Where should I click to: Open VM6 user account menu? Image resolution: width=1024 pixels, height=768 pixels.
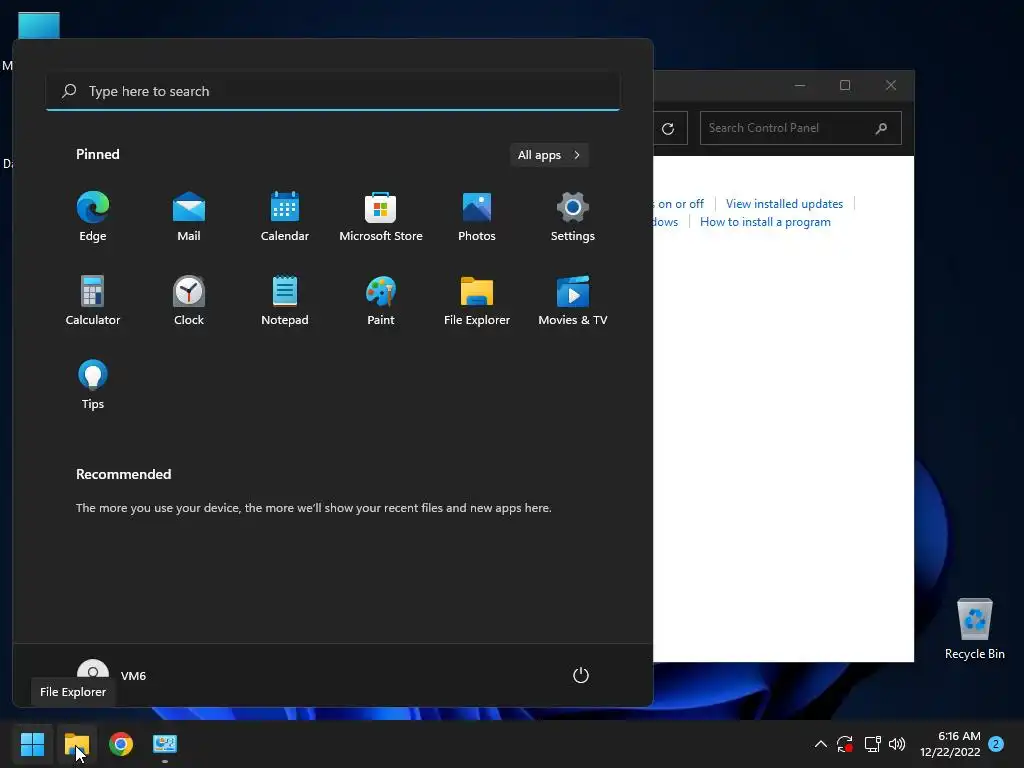point(112,675)
